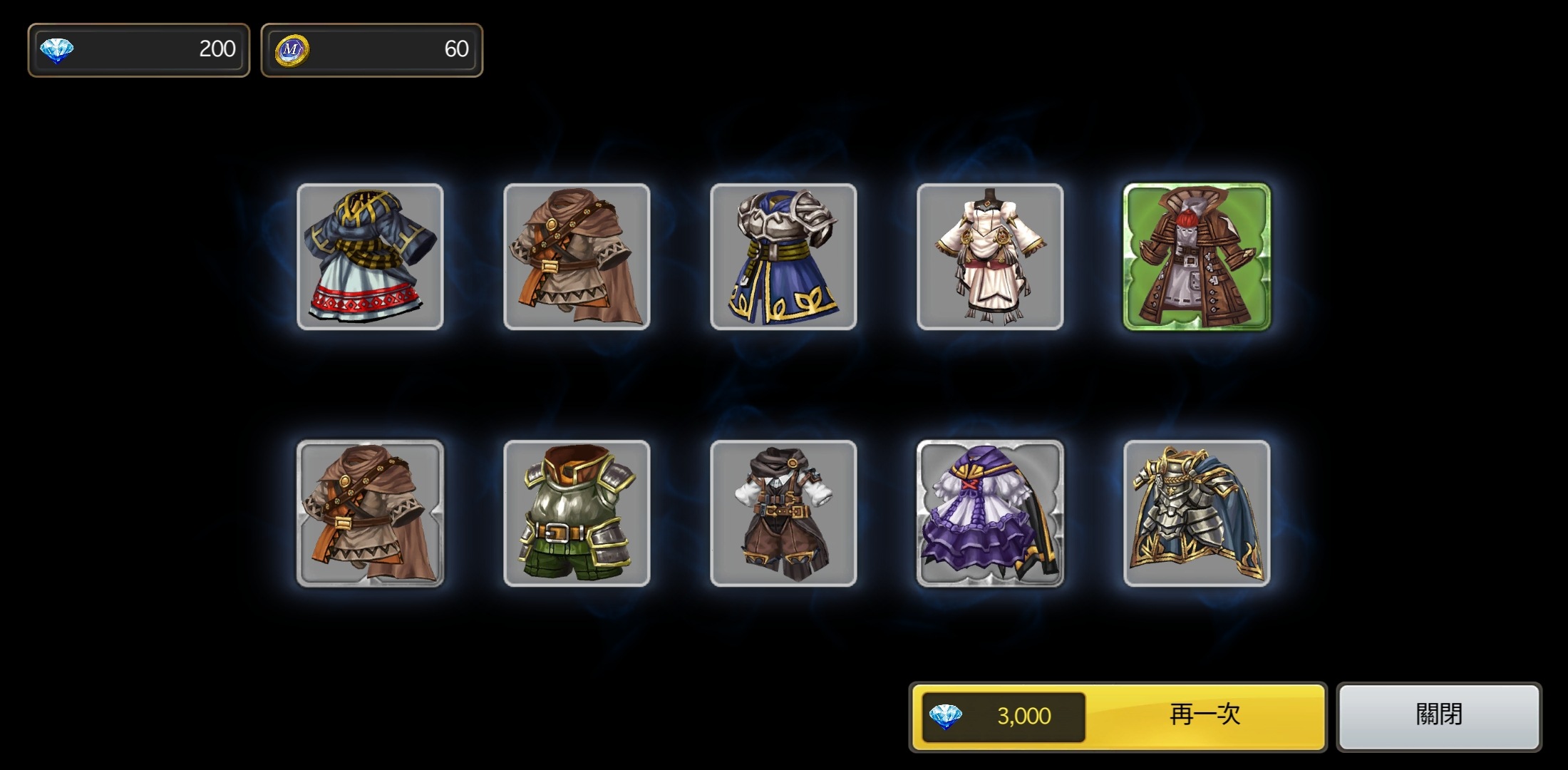Pick the brown hooded cloak in top row
Image resolution: width=1568 pixels, height=770 pixels.
(577, 257)
